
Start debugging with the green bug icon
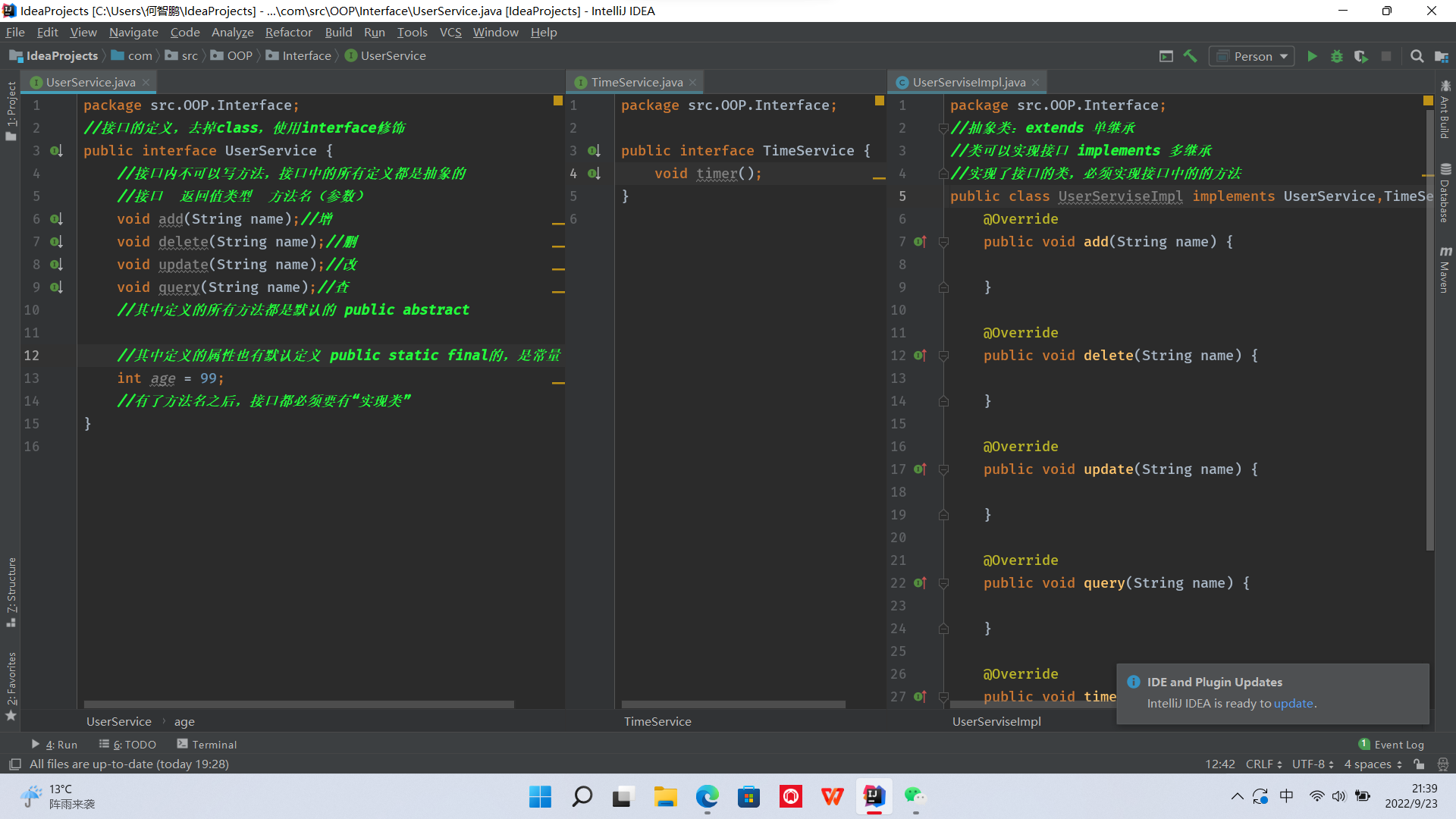tap(1337, 56)
